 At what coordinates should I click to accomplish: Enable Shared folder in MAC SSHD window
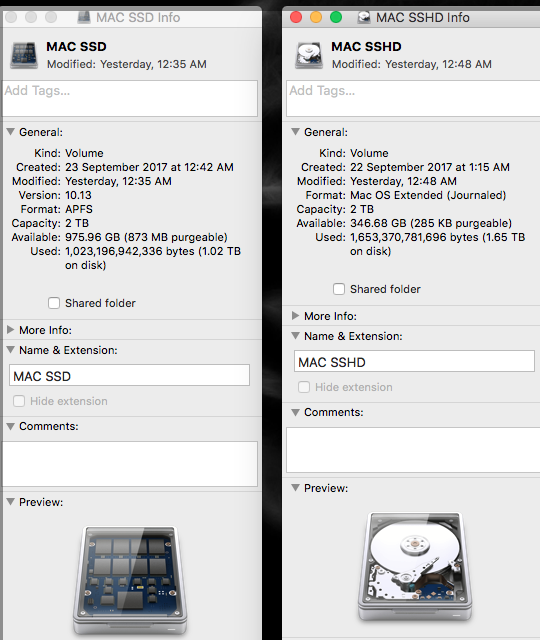click(339, 289)
